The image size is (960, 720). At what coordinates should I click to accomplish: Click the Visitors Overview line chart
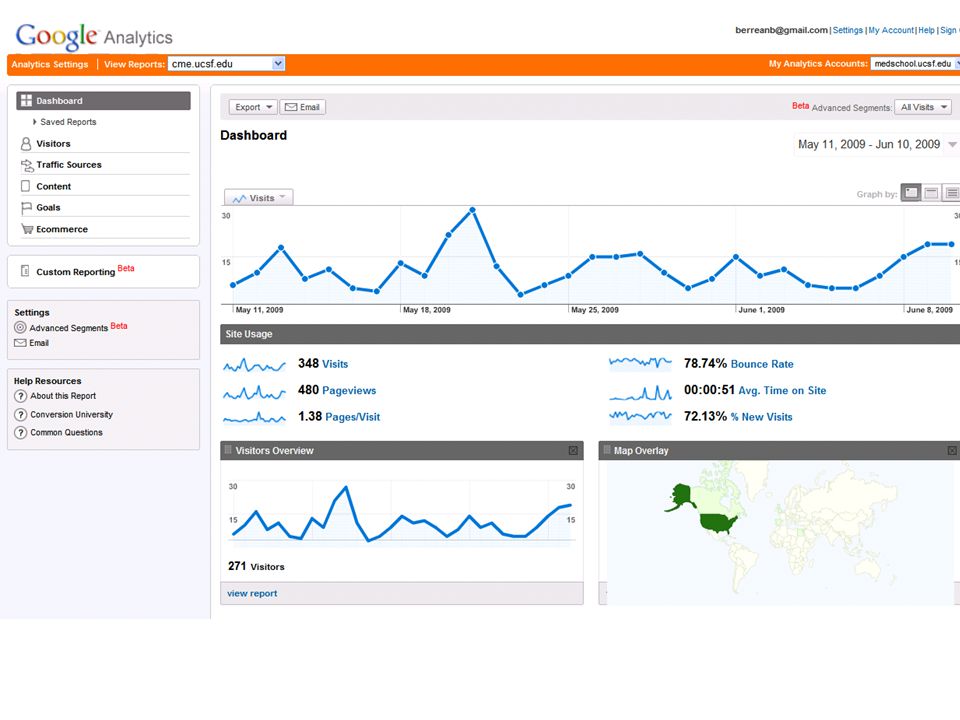(x=402, y=514)
